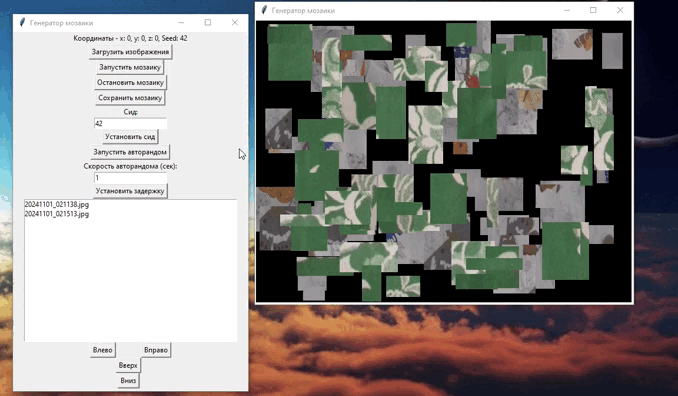
Task: Minimize the mosaic preview window
Action: (566, 10)
